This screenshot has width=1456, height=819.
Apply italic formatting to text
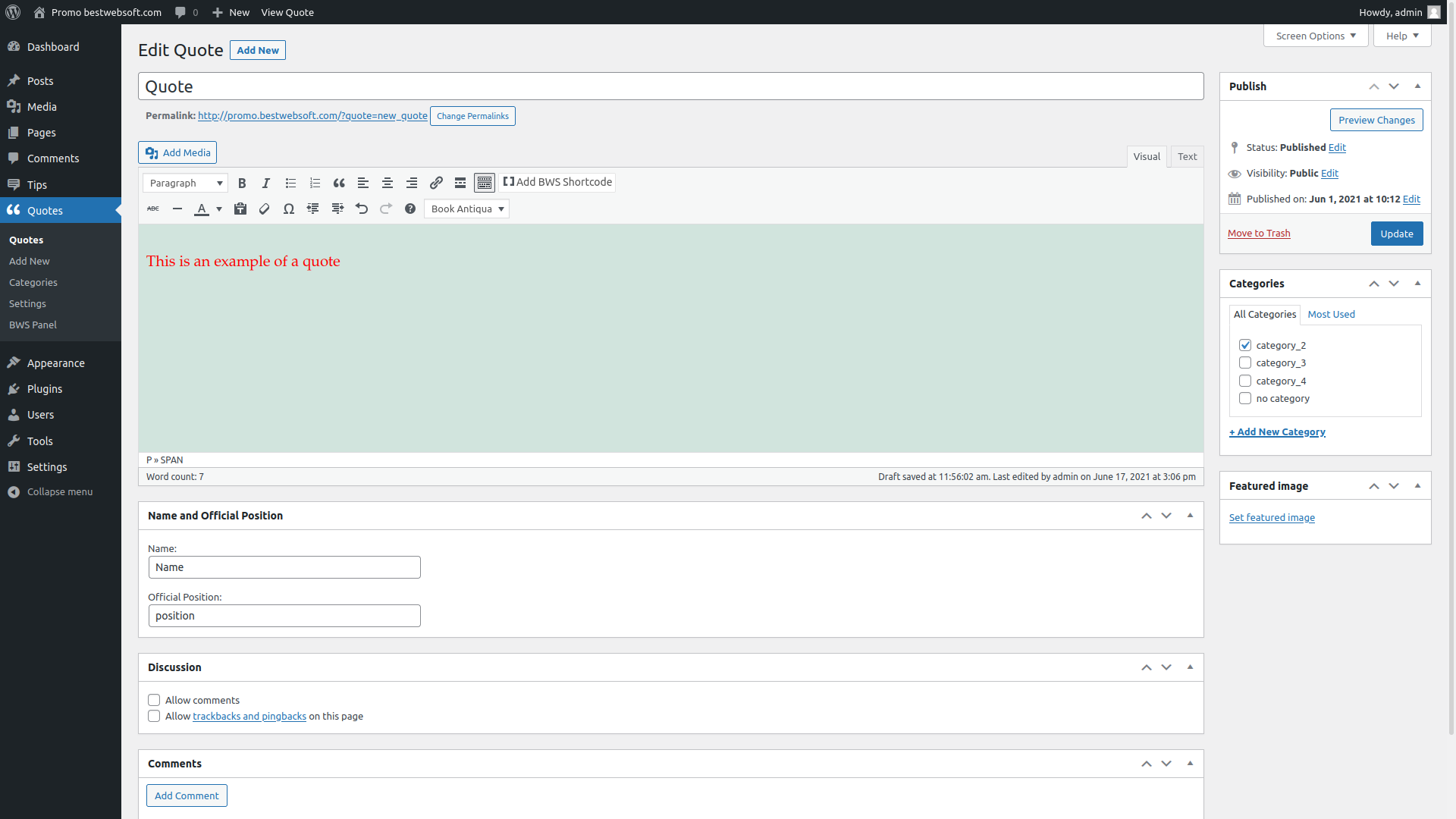click(266, 183)
